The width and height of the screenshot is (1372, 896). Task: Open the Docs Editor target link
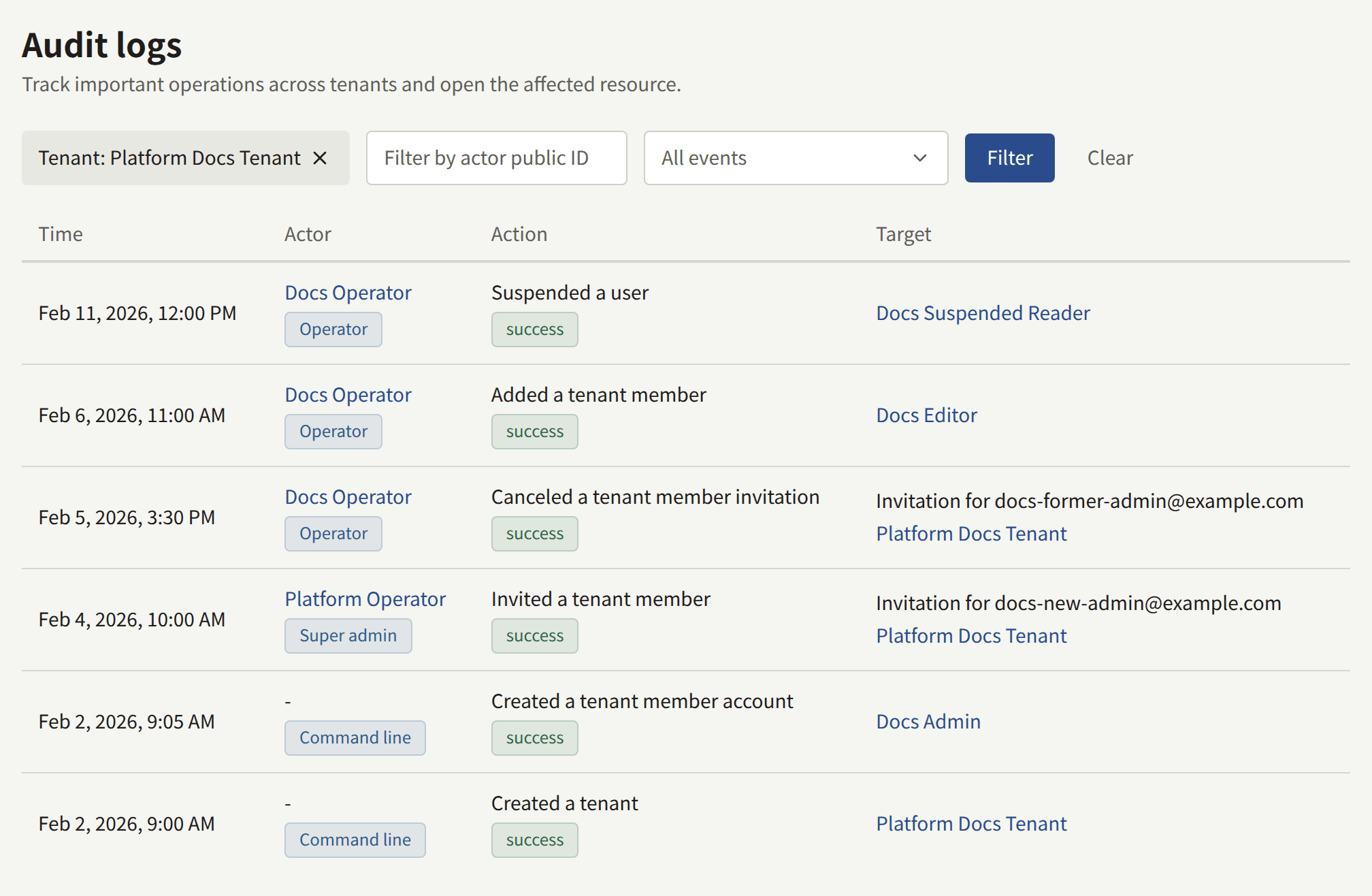coord(926,415)
